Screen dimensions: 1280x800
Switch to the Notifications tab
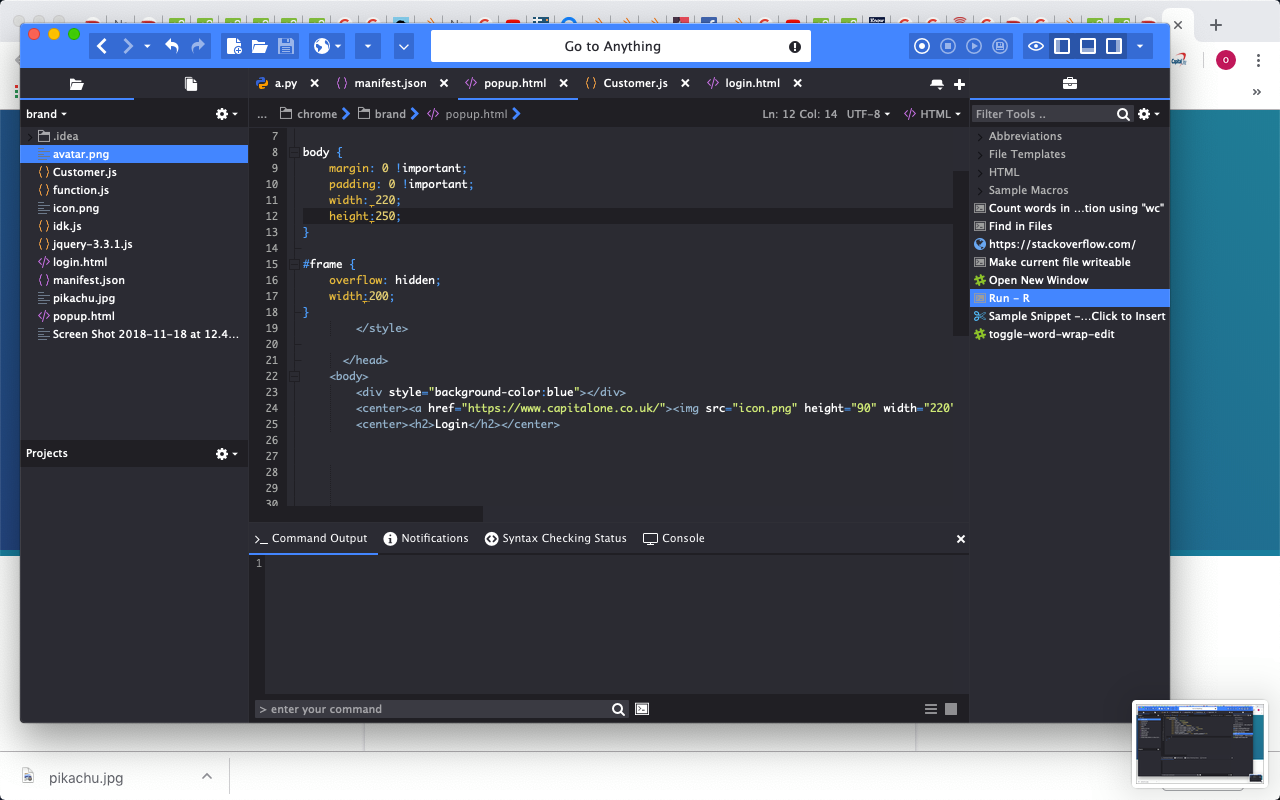click(425, 538)
